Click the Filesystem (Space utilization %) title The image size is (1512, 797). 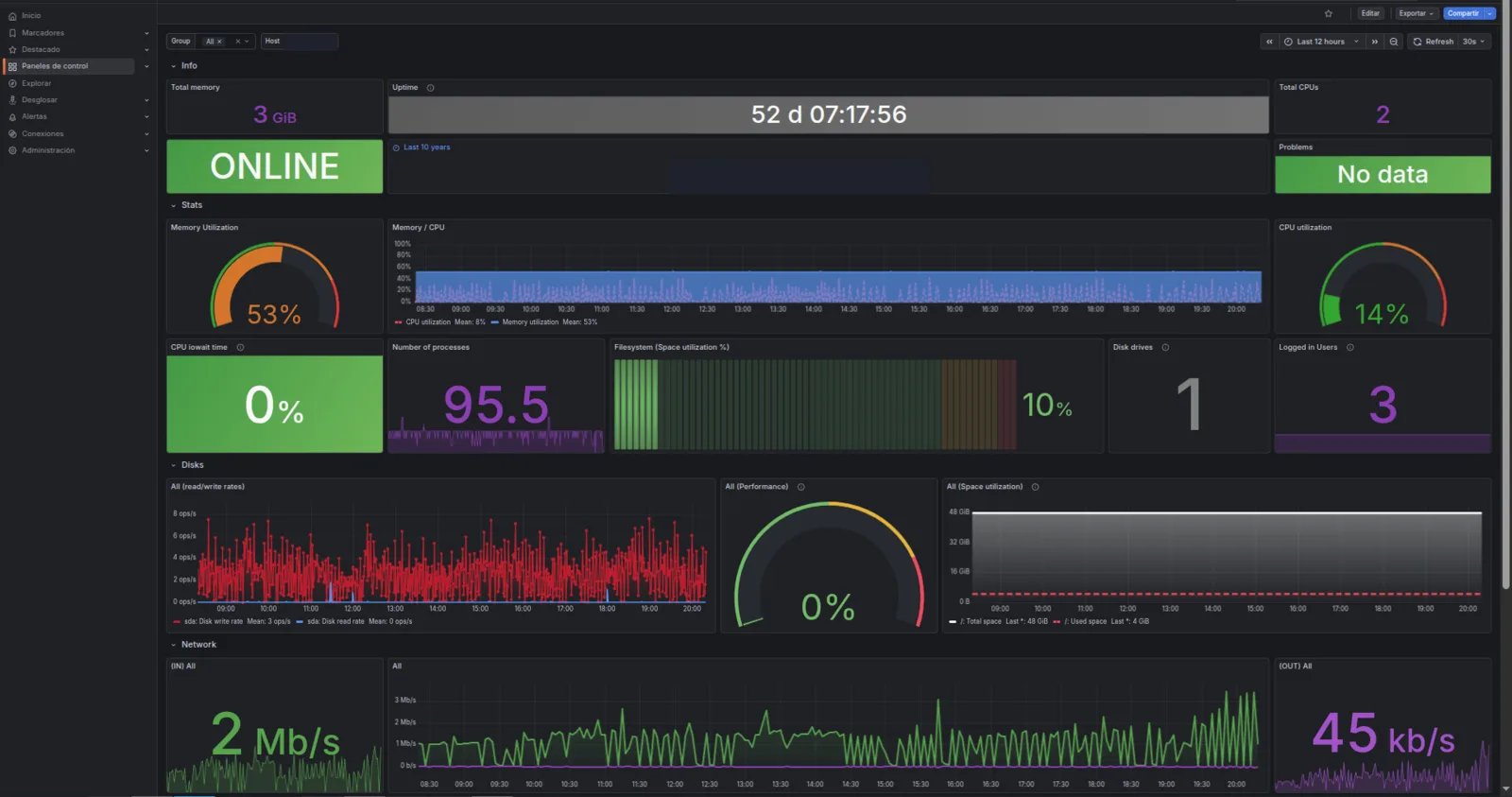[x=672, y=347]
